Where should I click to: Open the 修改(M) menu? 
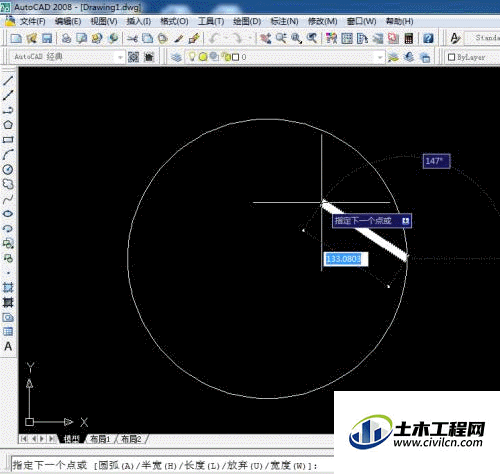tap(322, 22)
